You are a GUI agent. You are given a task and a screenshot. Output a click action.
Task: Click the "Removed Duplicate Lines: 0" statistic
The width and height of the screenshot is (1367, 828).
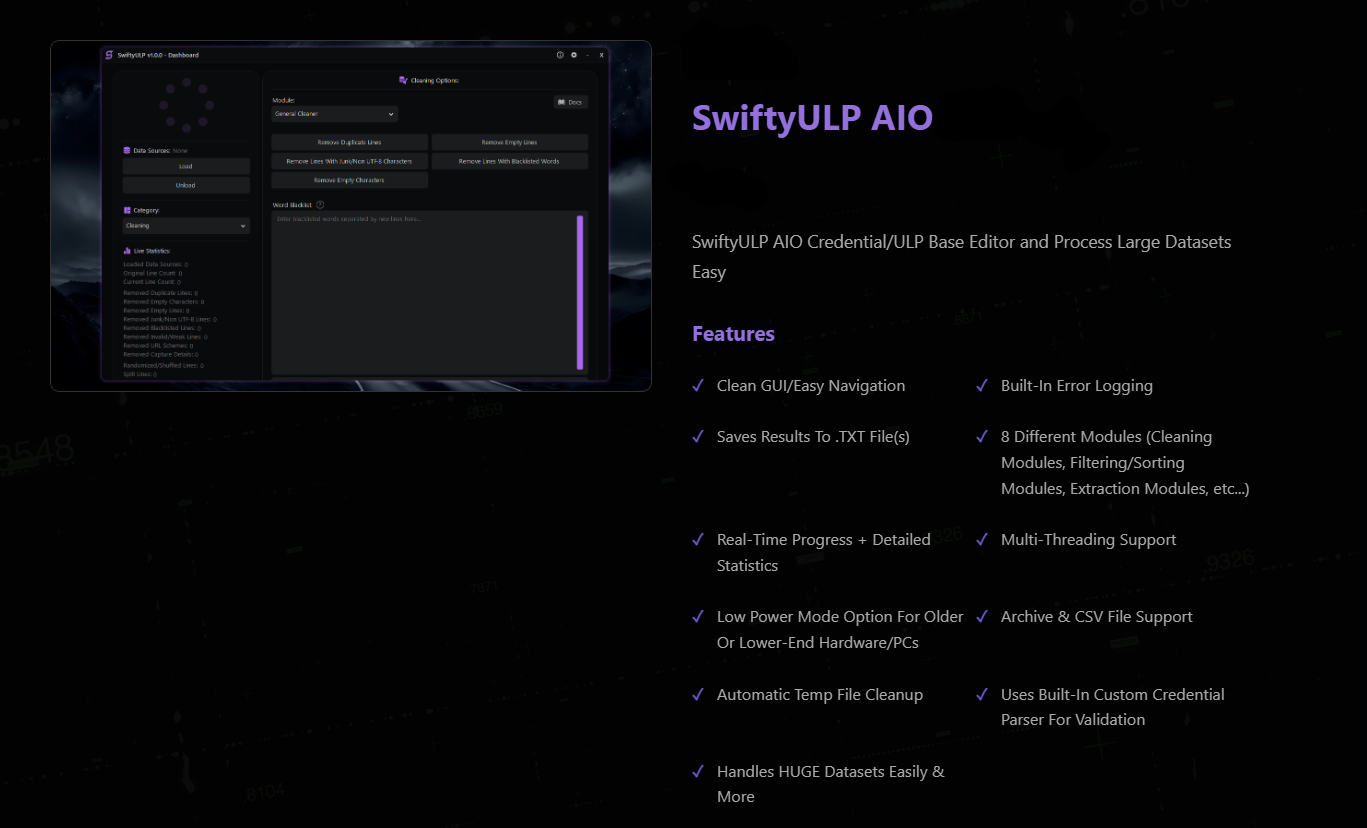pos(160,293)
